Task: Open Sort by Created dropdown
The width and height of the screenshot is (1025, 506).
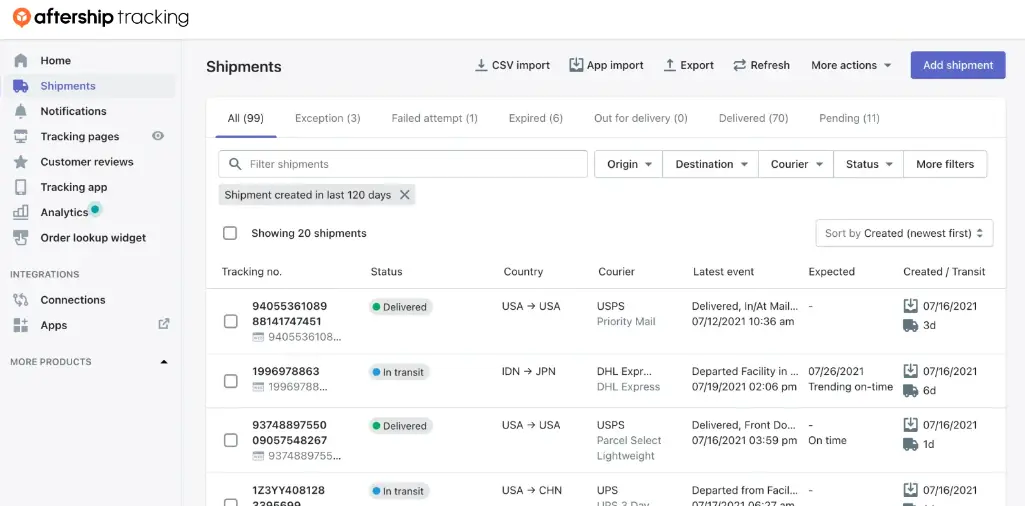Action: click(x=904, y=233)
